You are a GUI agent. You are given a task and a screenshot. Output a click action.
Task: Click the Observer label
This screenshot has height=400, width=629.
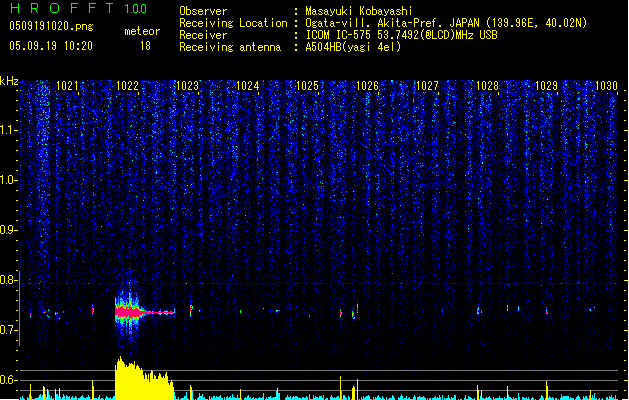[x=203, y=11]
